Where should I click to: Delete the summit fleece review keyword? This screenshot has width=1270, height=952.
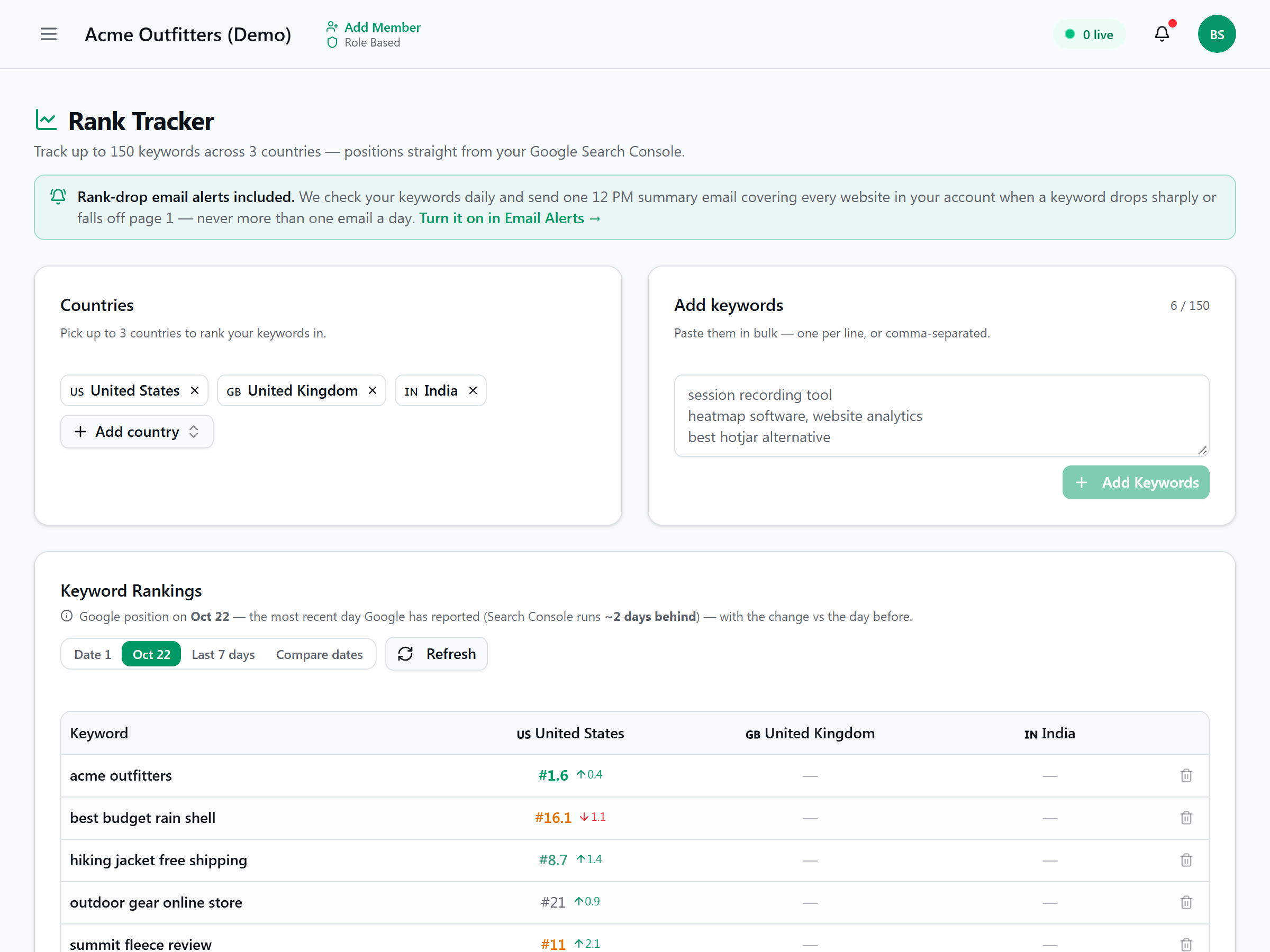coord(1186,944)
